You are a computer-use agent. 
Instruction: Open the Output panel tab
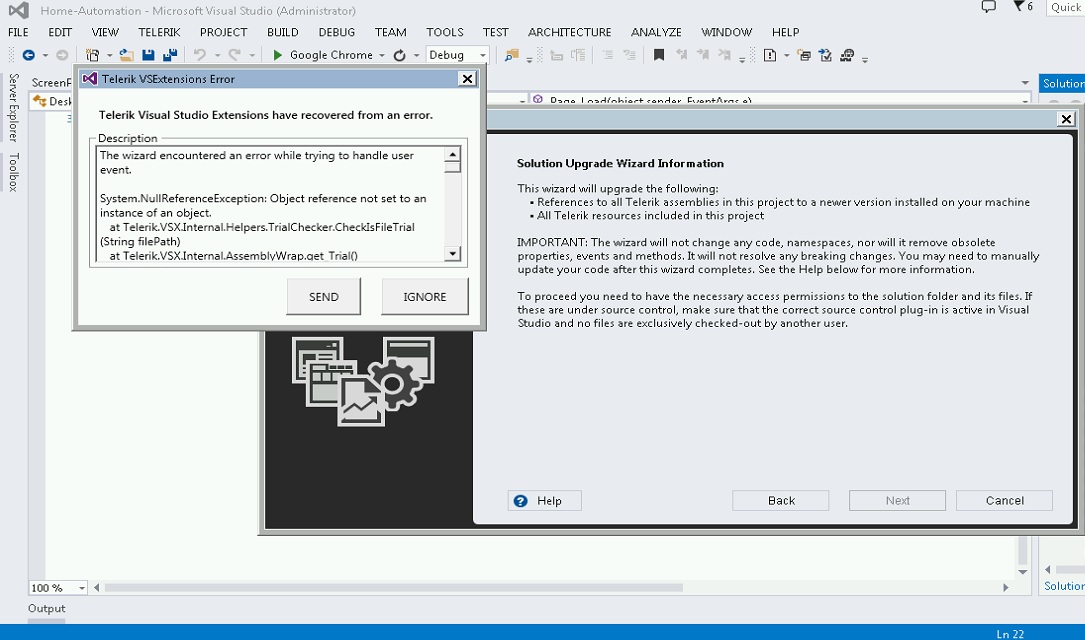click(x=46, y=609)
